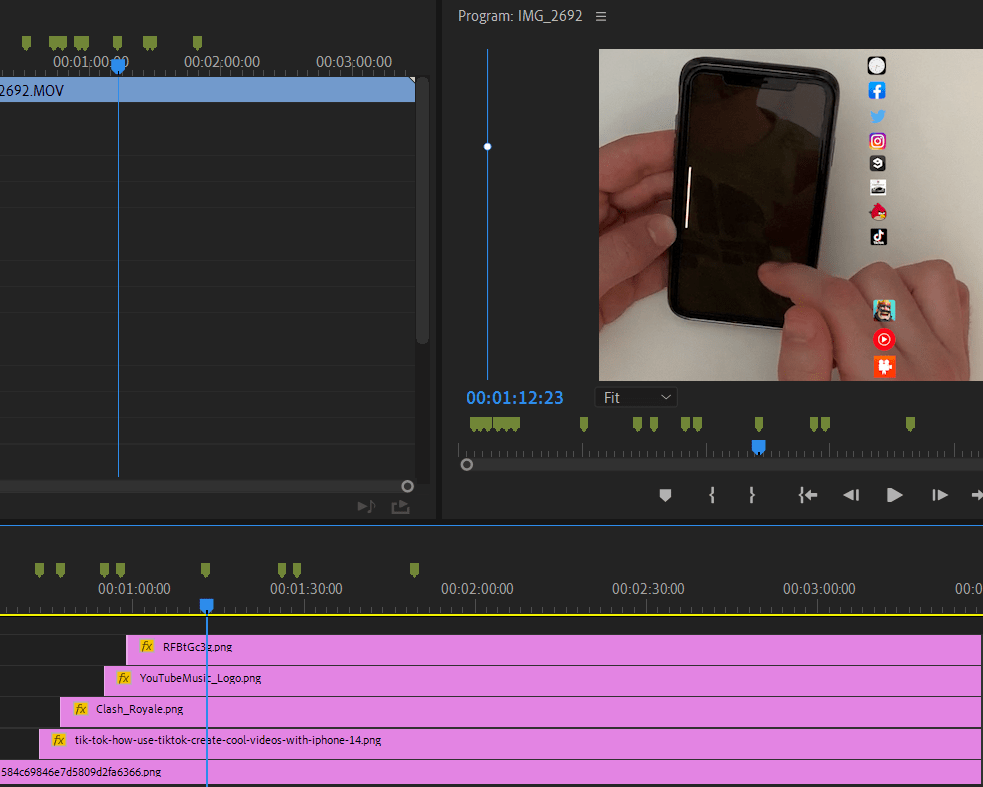Click the fx badge on the Clash_Royale.png clip

(80, 711)
